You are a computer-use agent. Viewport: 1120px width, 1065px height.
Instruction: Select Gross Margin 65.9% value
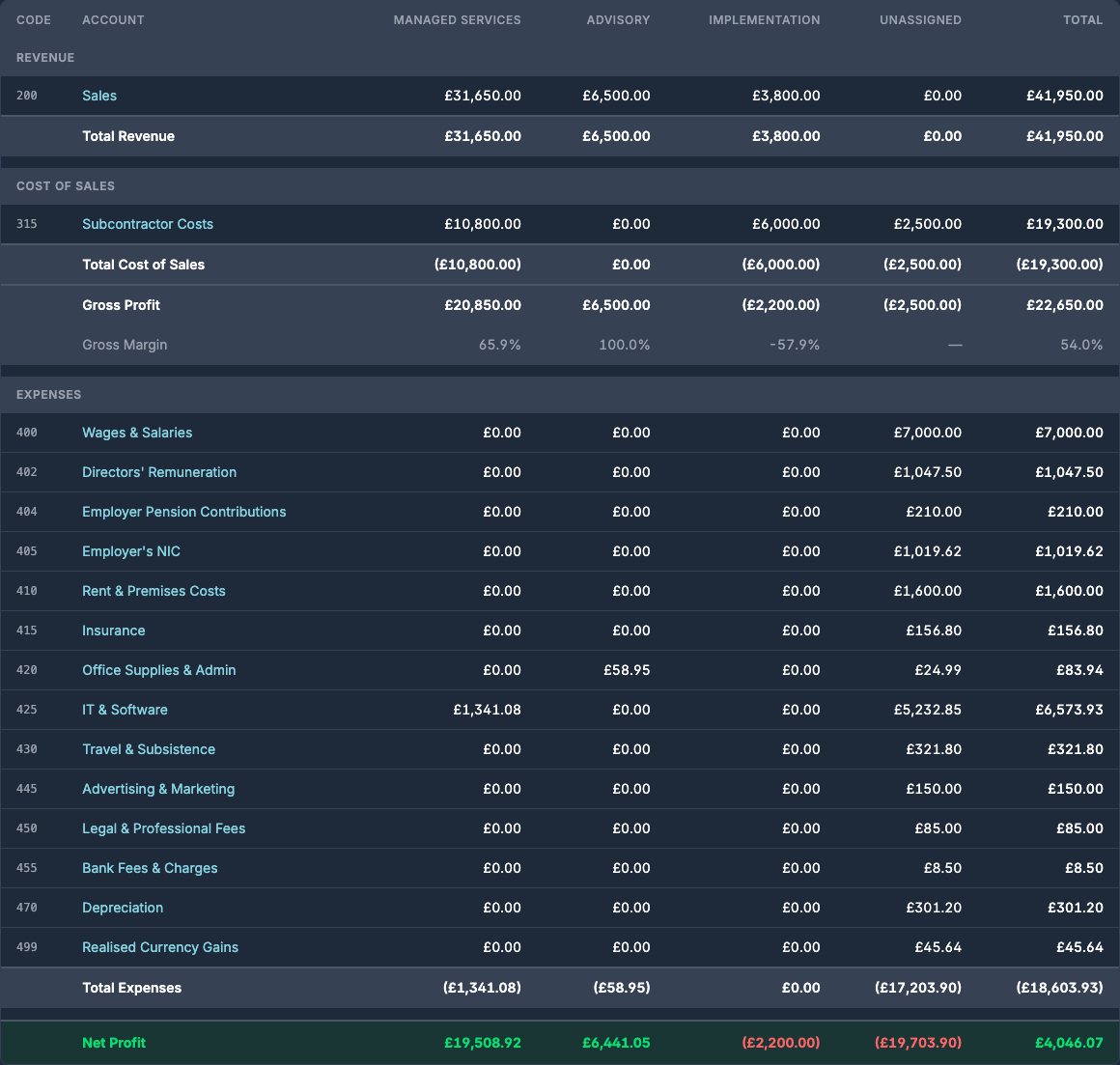[500, 345]
